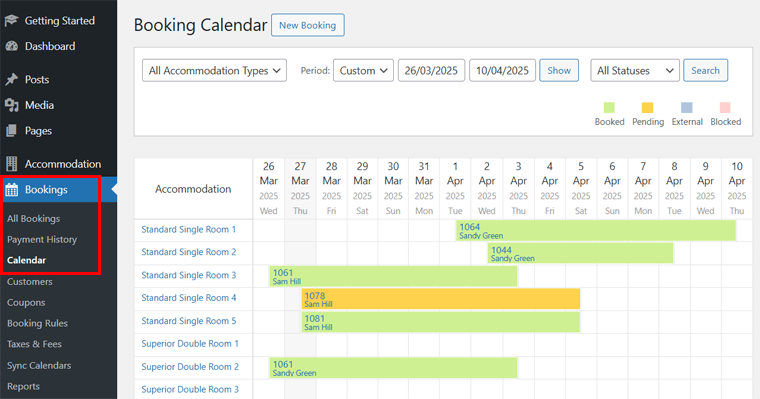Open the All Statuses dropdown
The height and width of the screenshot is (399, 760).
point(635,71)
